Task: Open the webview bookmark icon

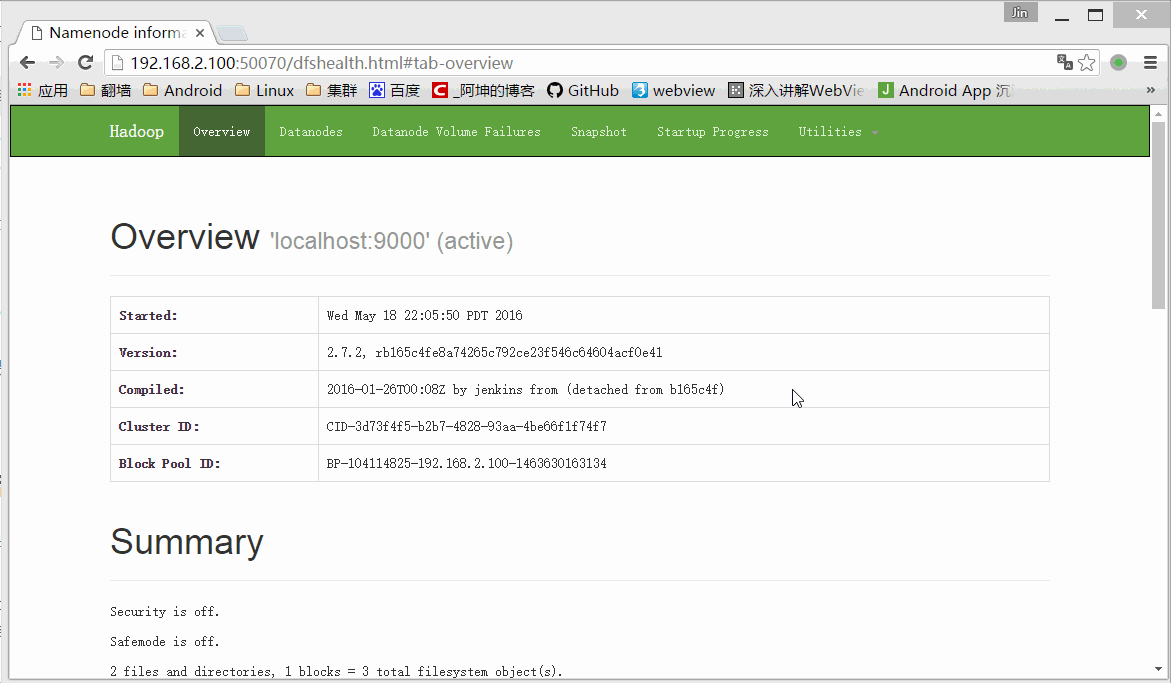Action: [639, 90]
